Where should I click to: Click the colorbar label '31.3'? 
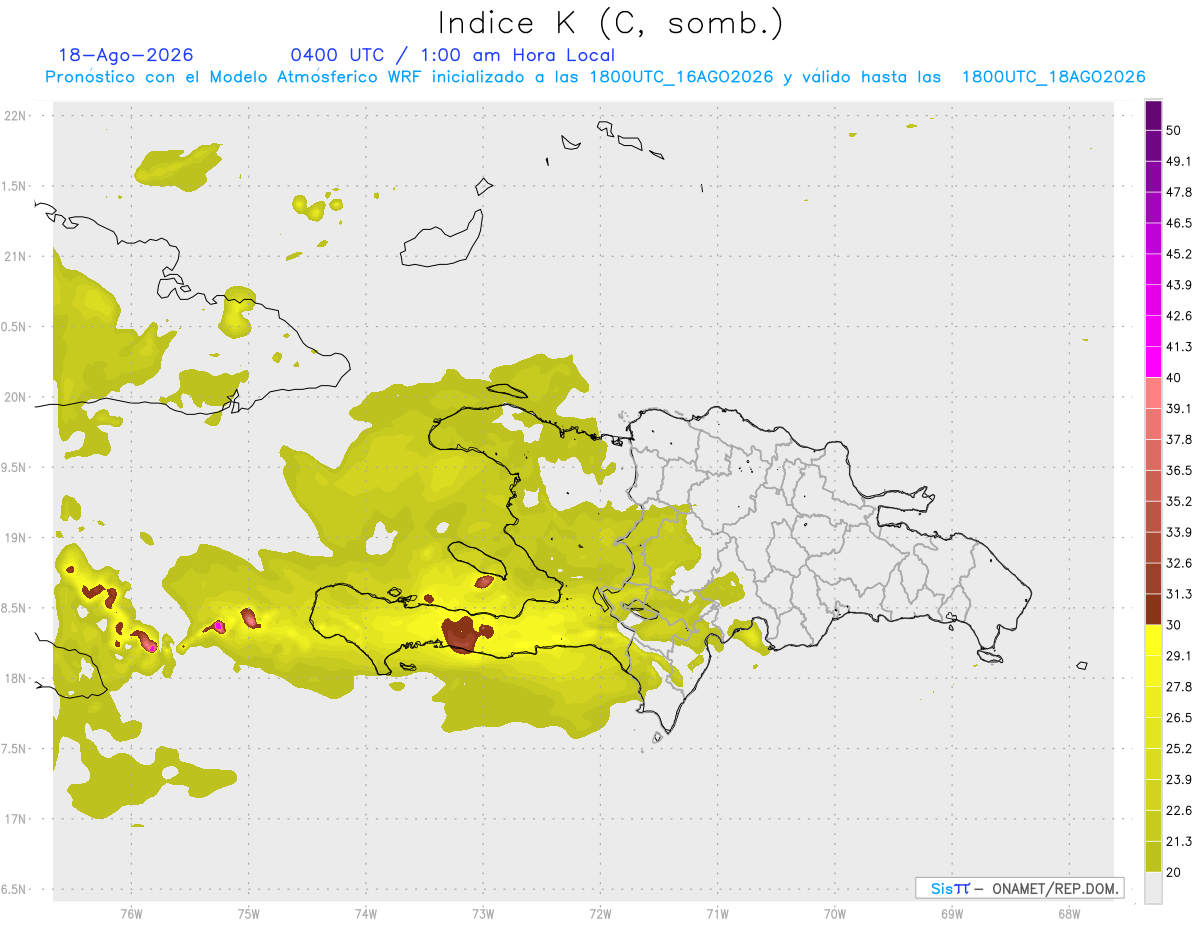point(1179,594)
